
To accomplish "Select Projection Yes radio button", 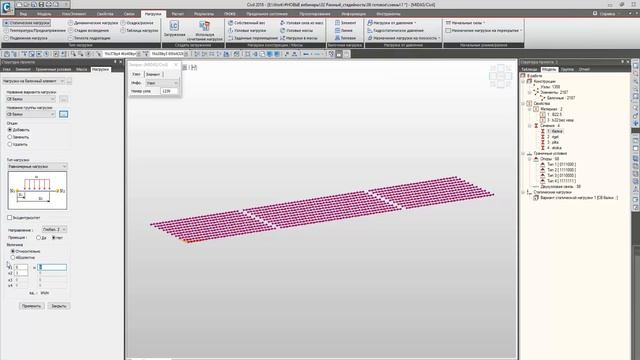I will [x=38, y=238].
